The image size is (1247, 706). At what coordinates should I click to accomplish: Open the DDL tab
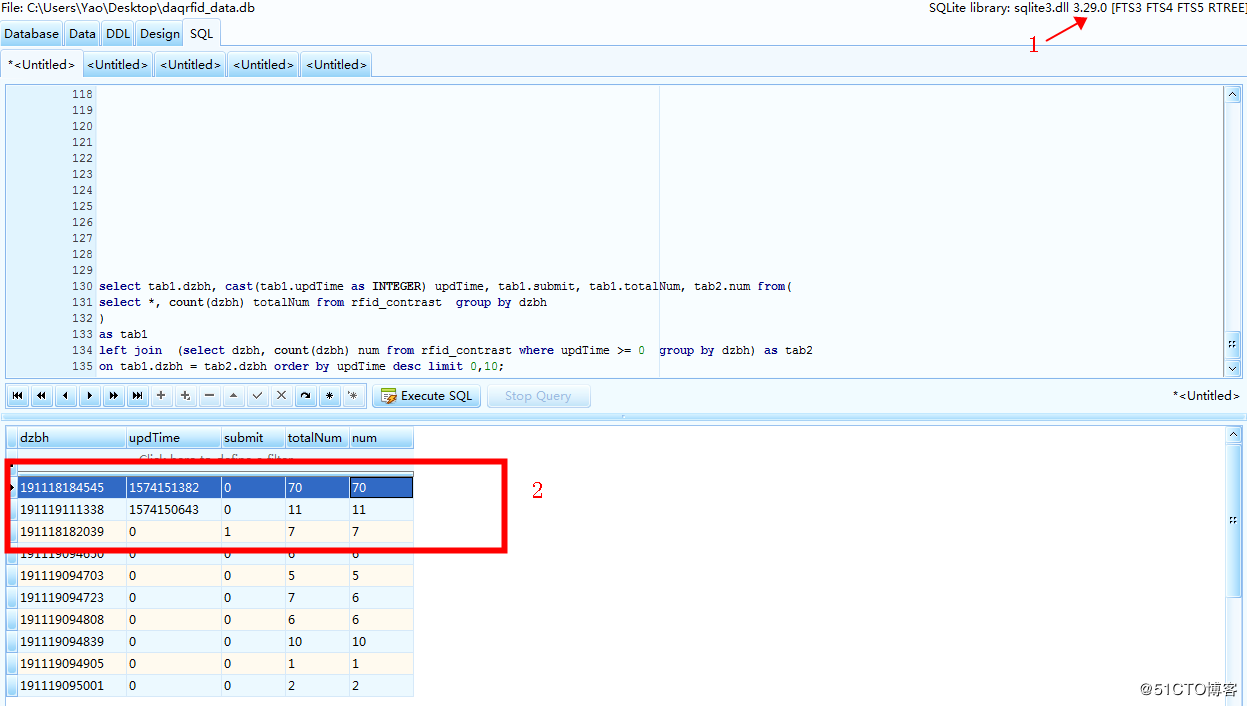point(118,33)
